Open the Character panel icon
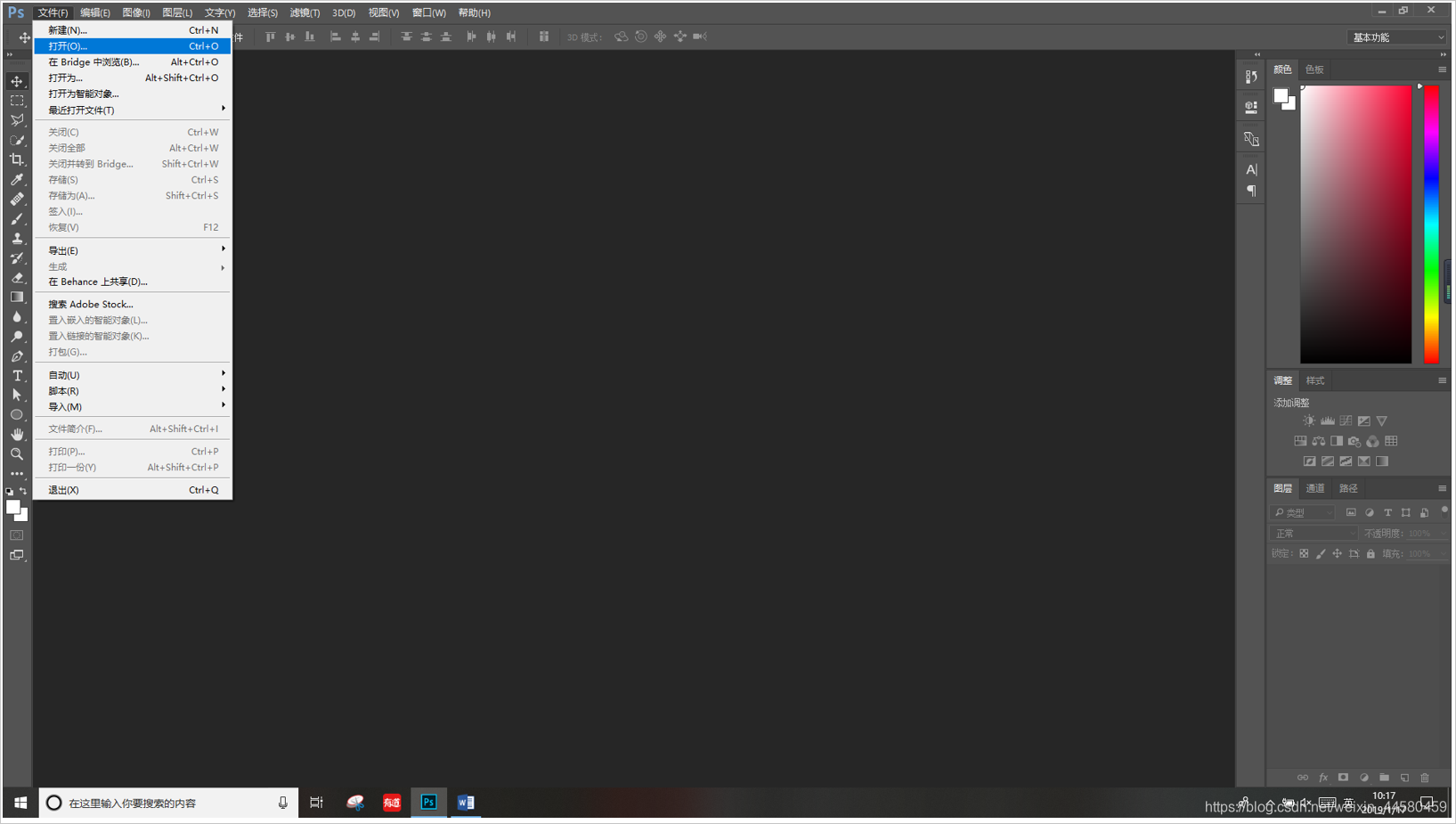 [x=1251, y=169]
